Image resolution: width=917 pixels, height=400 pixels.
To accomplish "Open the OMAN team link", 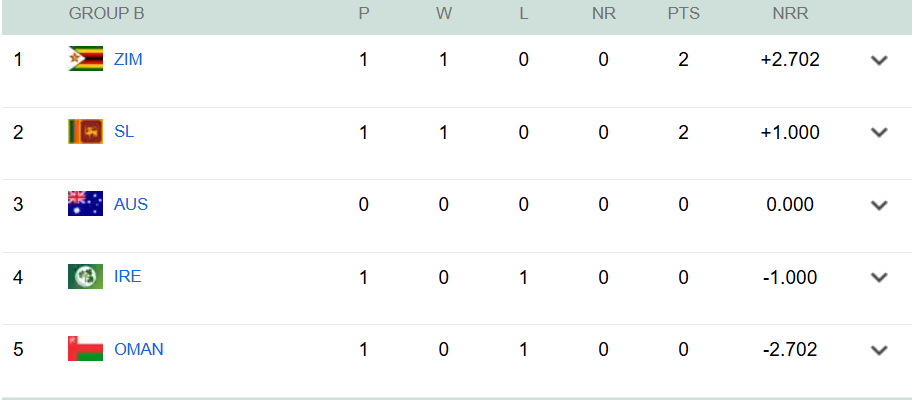I will (139, 349).
